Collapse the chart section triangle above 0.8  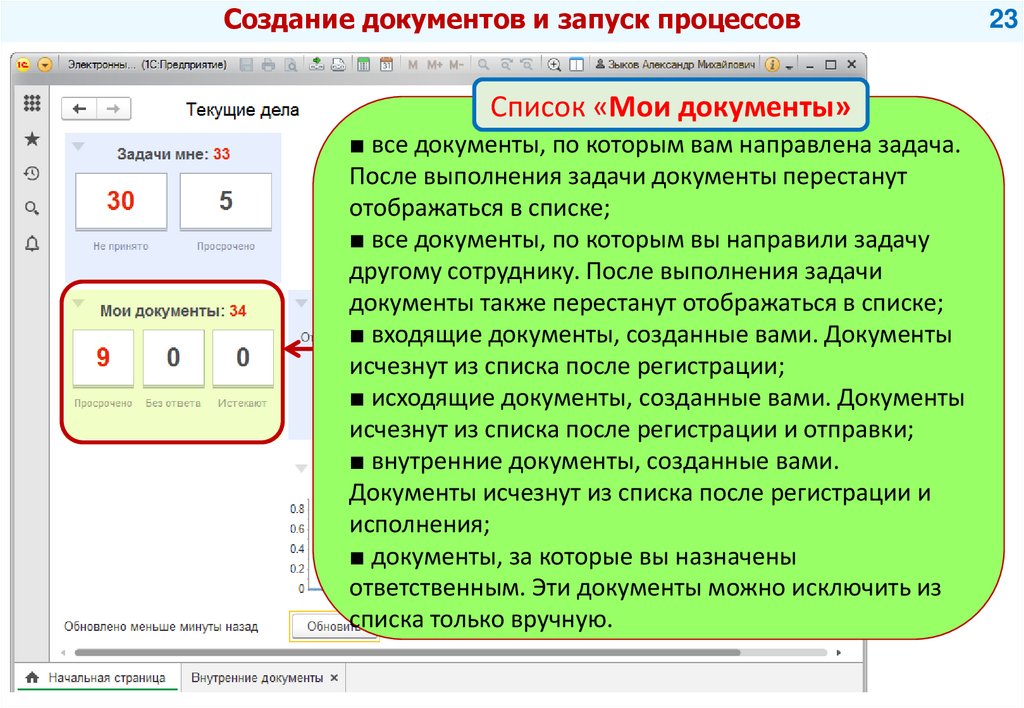click(x=301, y=468)
